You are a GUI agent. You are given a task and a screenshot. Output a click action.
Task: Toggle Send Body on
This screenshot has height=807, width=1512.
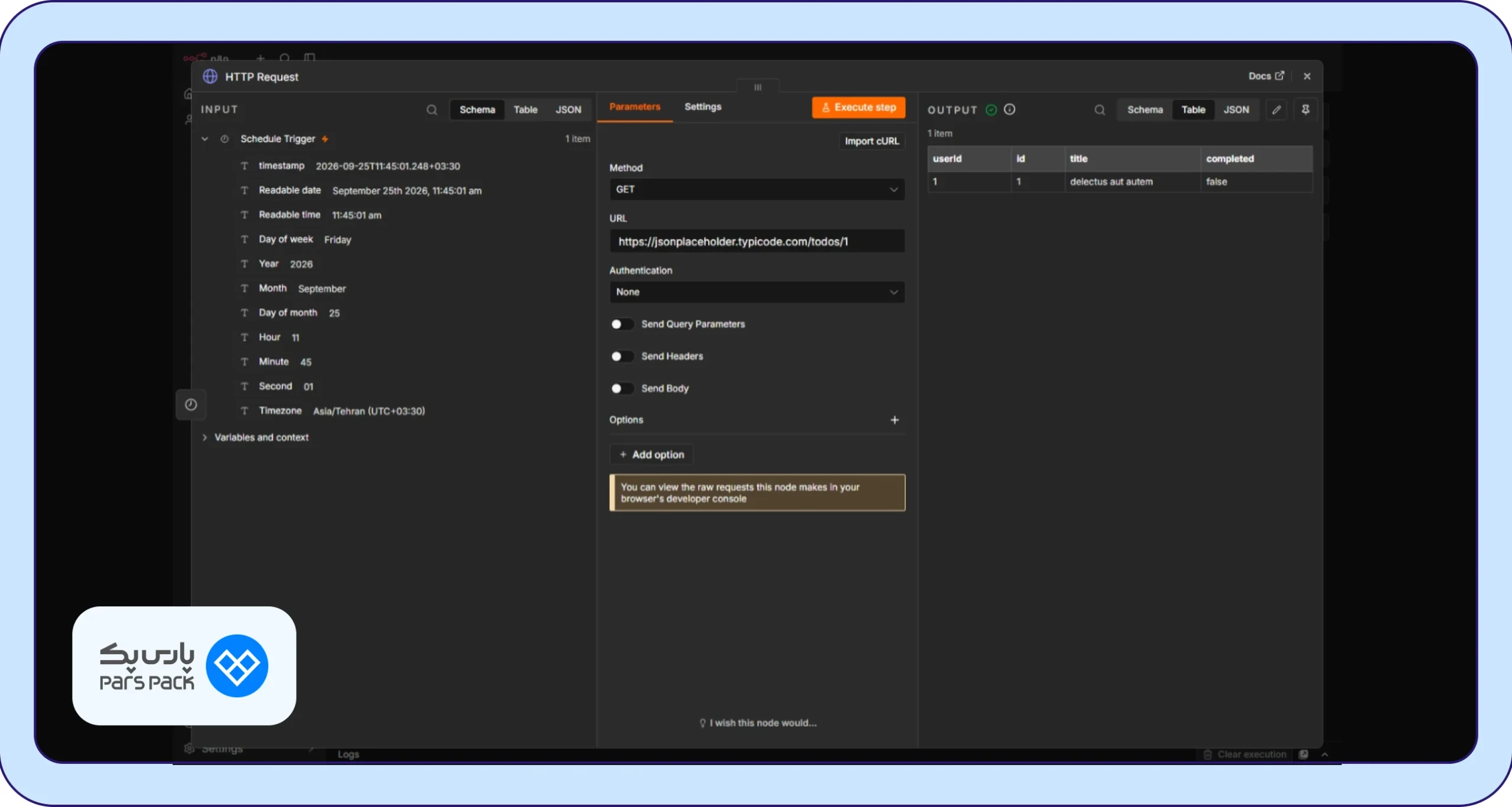click(x=621, y=388)
